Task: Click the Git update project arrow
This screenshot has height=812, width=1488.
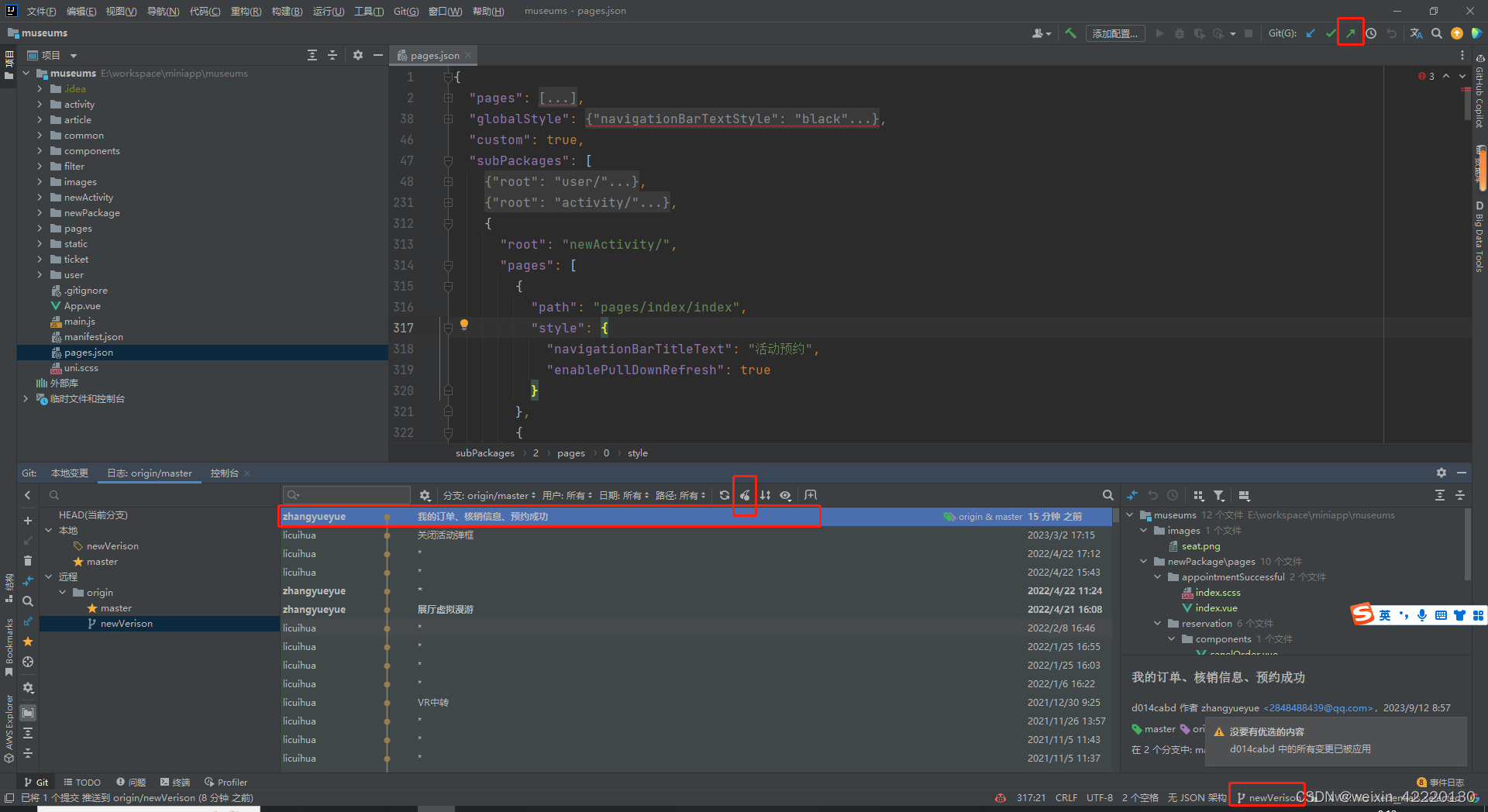Action: click(x=1311, y=33)
